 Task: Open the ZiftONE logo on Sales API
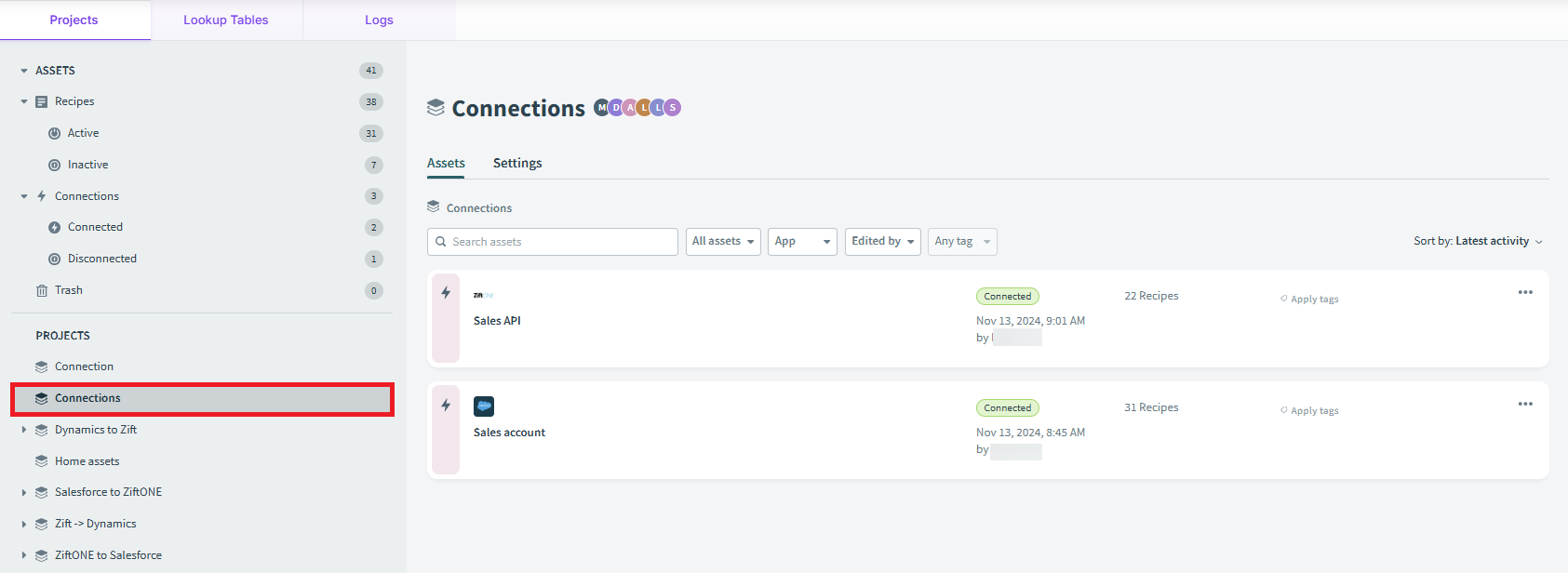(483, 295)
